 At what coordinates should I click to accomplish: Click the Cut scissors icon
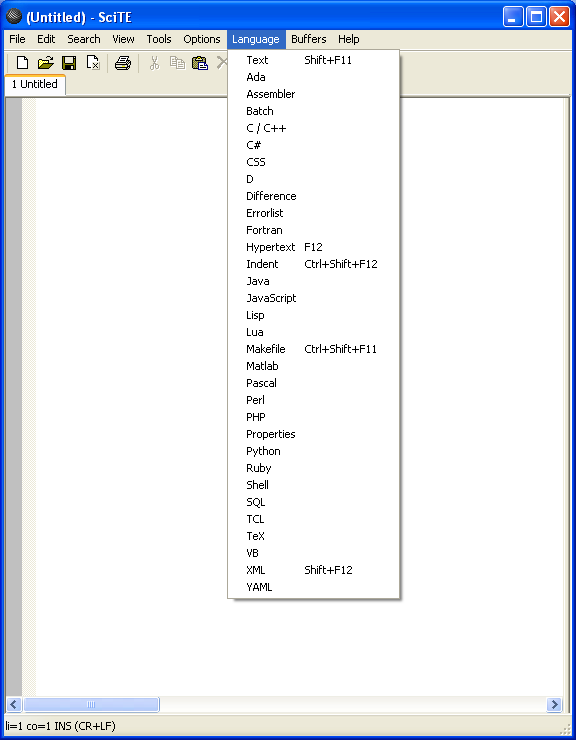(x=154, y=63)
